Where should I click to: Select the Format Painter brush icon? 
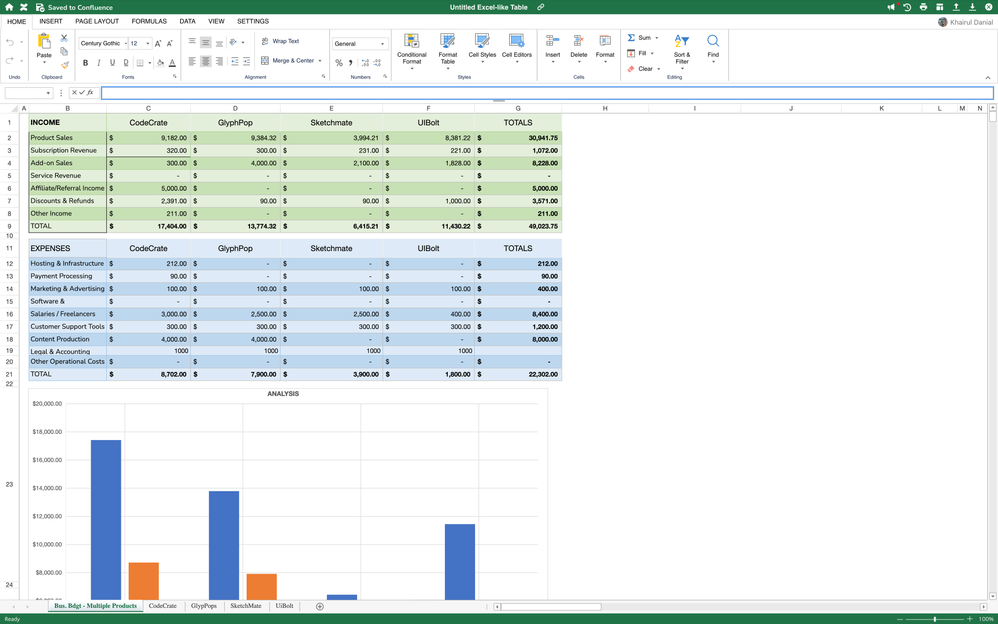(x=64, y=65)
